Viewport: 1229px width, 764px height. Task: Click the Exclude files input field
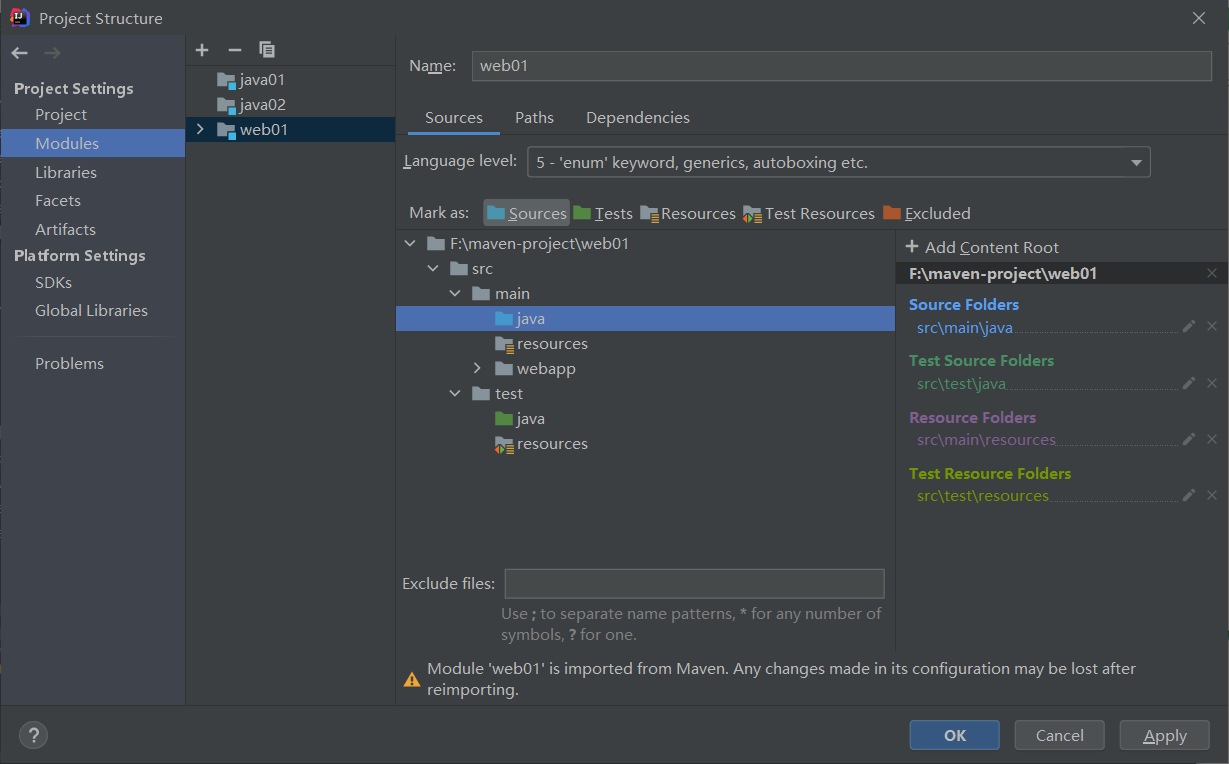pos(694,584)
